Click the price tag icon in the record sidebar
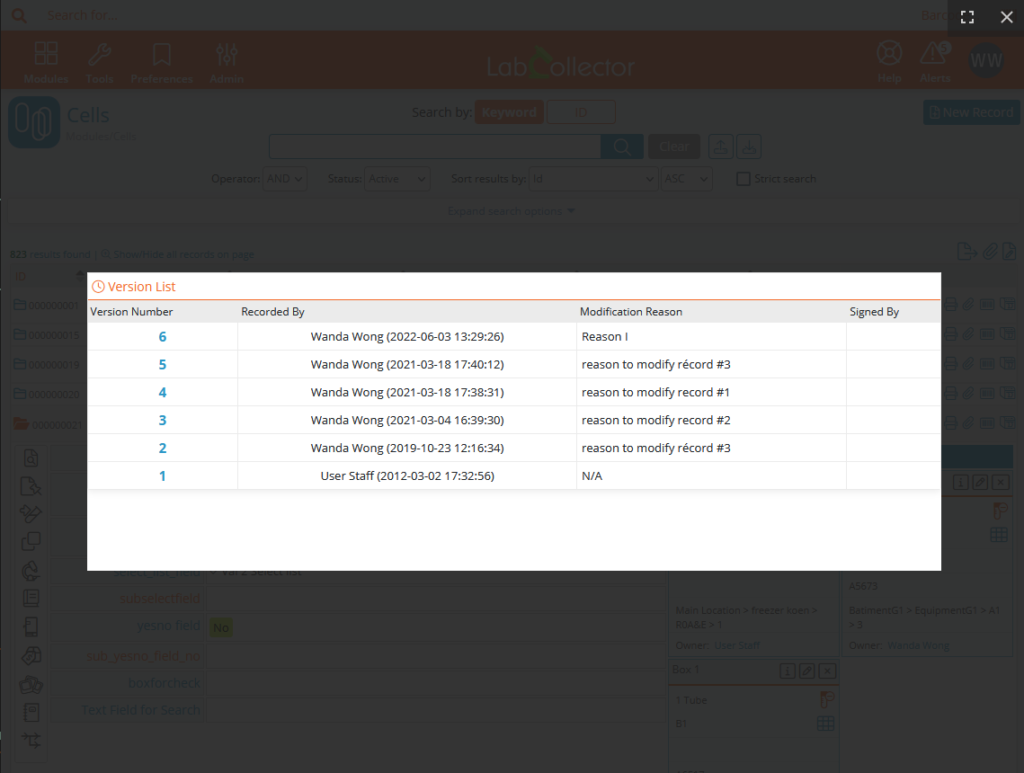Screen dimensions: 1024x773 tap(31, 655)
